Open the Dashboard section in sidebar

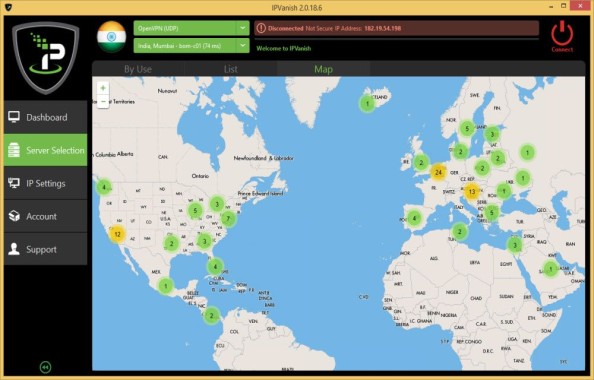[45, 117]
